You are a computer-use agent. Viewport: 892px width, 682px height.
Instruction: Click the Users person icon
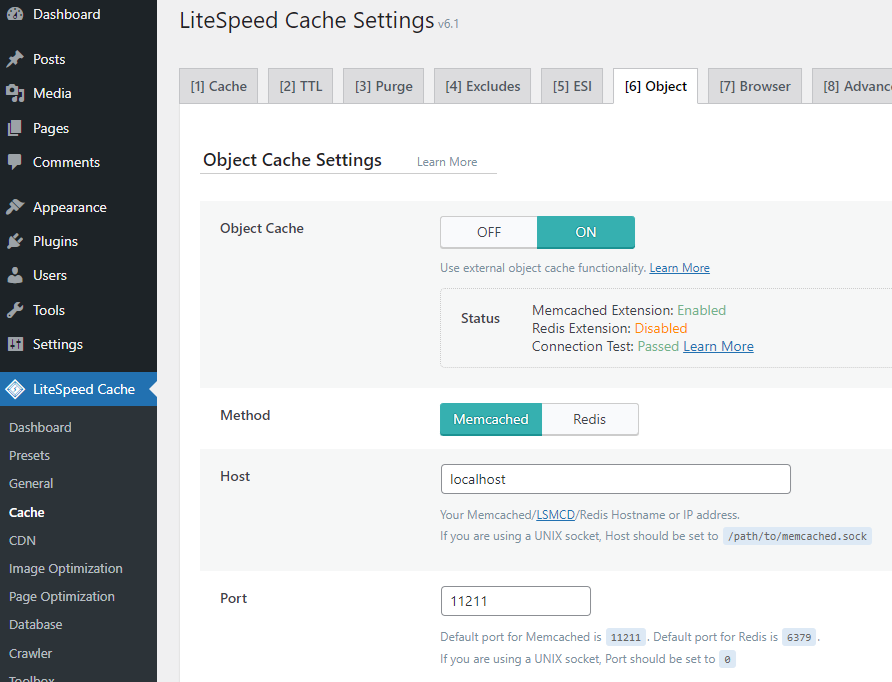(x=15, y=275)
